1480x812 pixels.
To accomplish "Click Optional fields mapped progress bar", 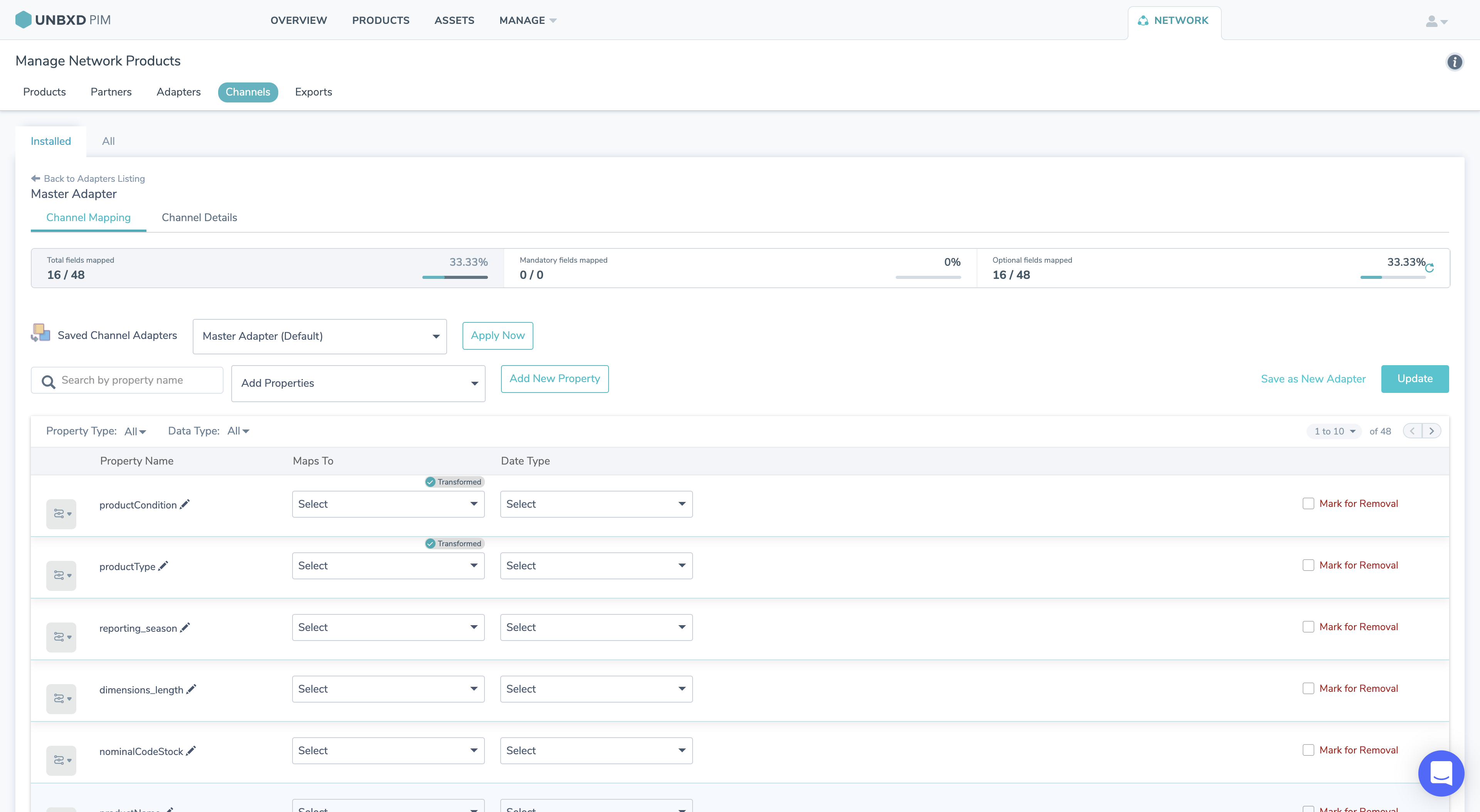I will (x=1393, y=277).
